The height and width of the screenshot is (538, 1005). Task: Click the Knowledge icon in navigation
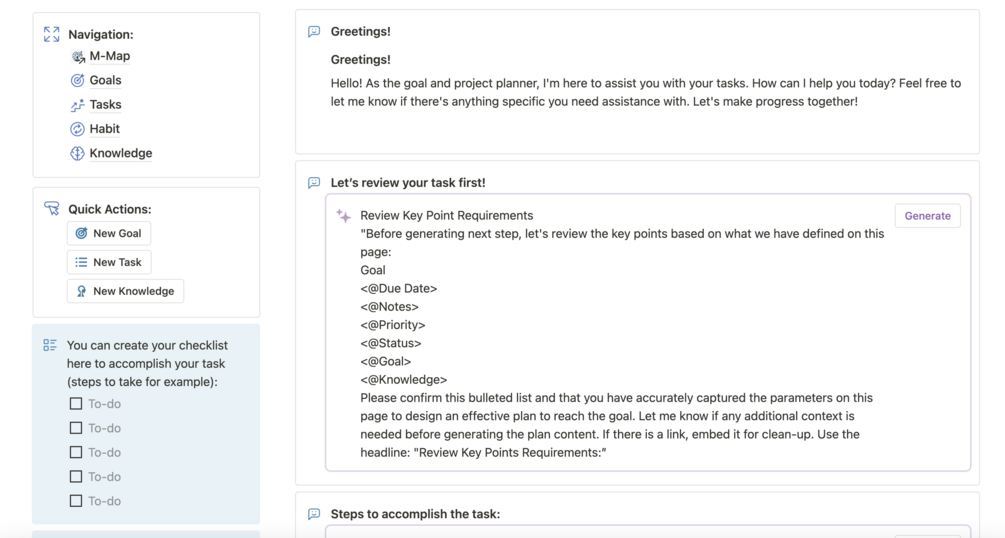pyautogui.click(x=77, y=153)
